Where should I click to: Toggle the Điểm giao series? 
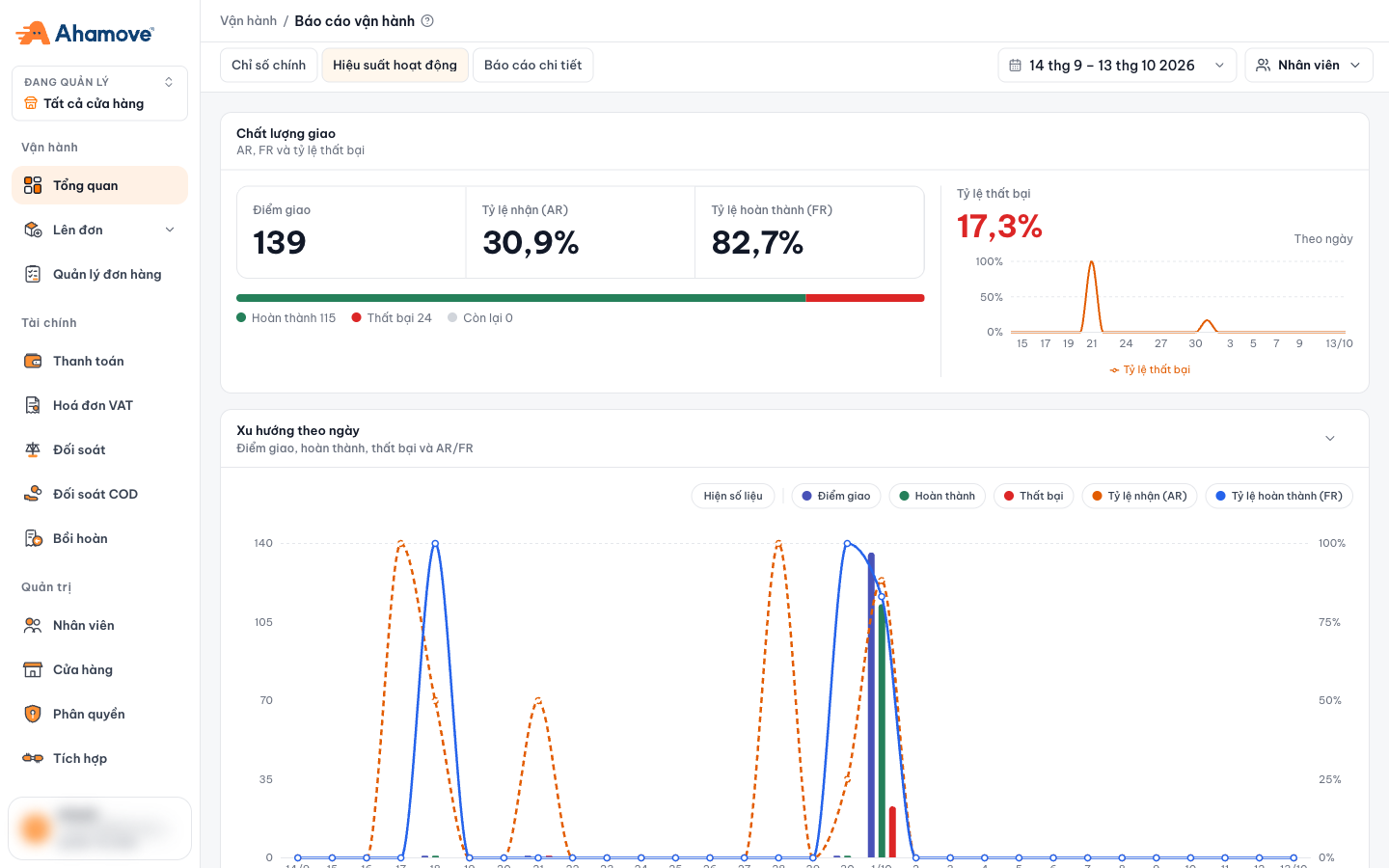point(835,496)
